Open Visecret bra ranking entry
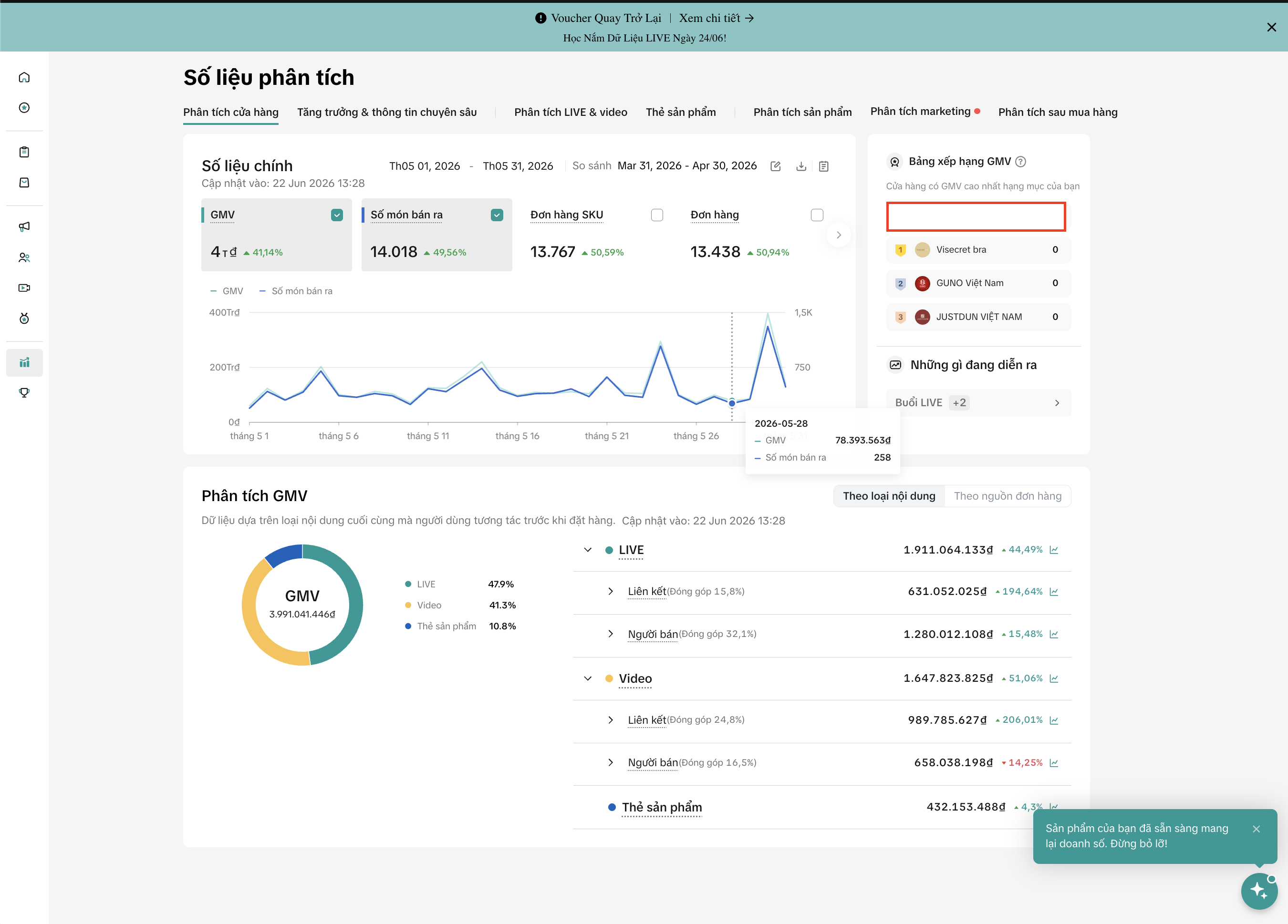The image size is (1288, 924). tap(978, 250)
